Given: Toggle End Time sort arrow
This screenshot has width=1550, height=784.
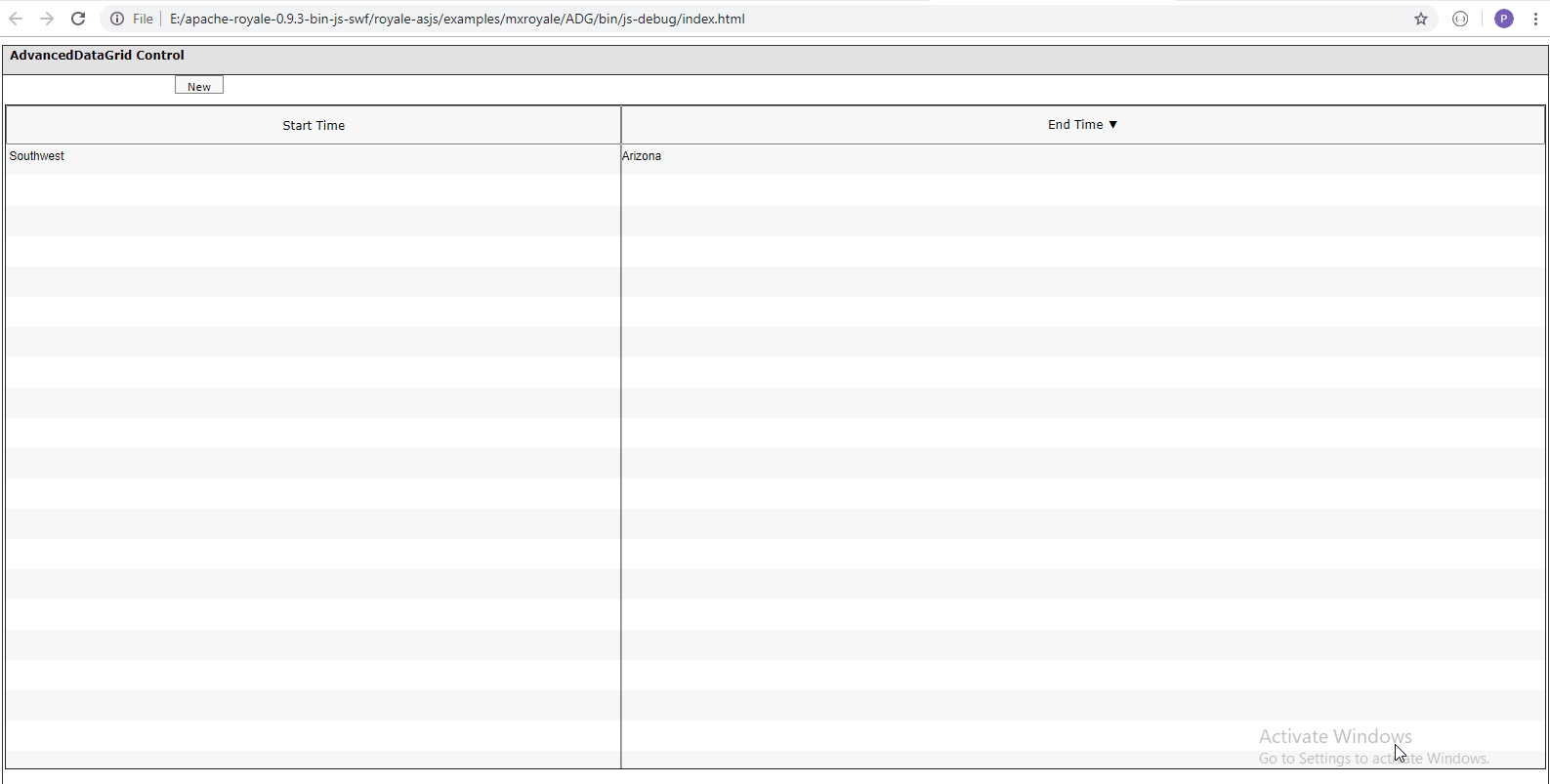Looking at the screenshot, I should point(1112,125).
